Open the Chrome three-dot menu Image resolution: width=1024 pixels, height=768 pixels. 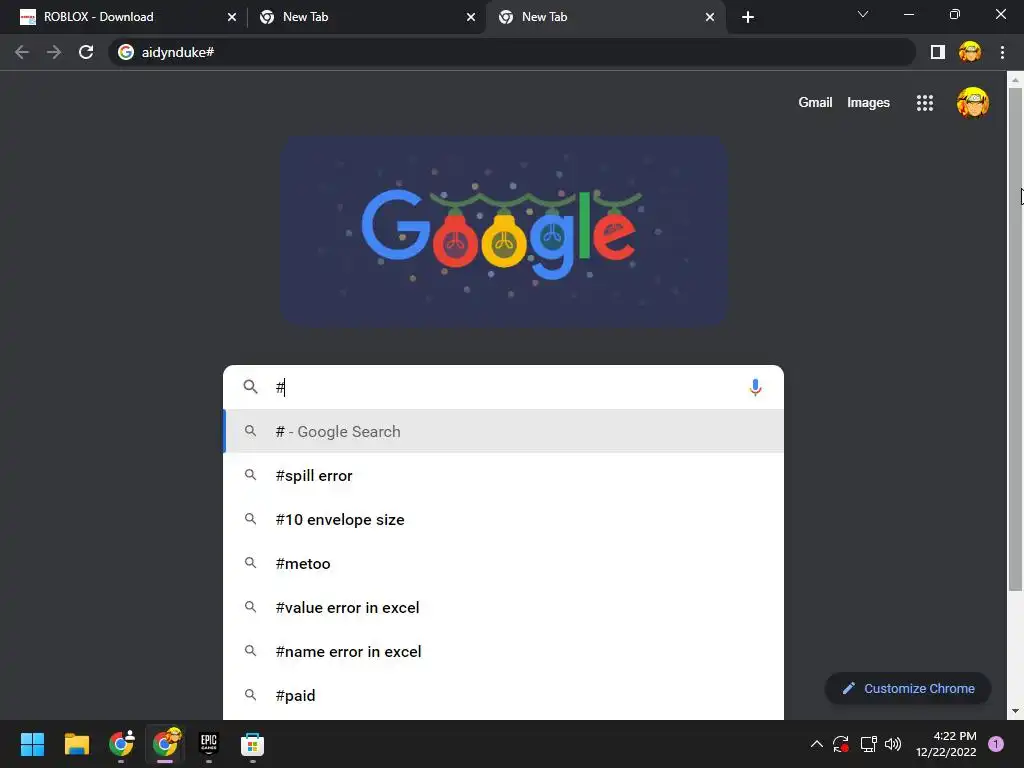click(1002, 52)
